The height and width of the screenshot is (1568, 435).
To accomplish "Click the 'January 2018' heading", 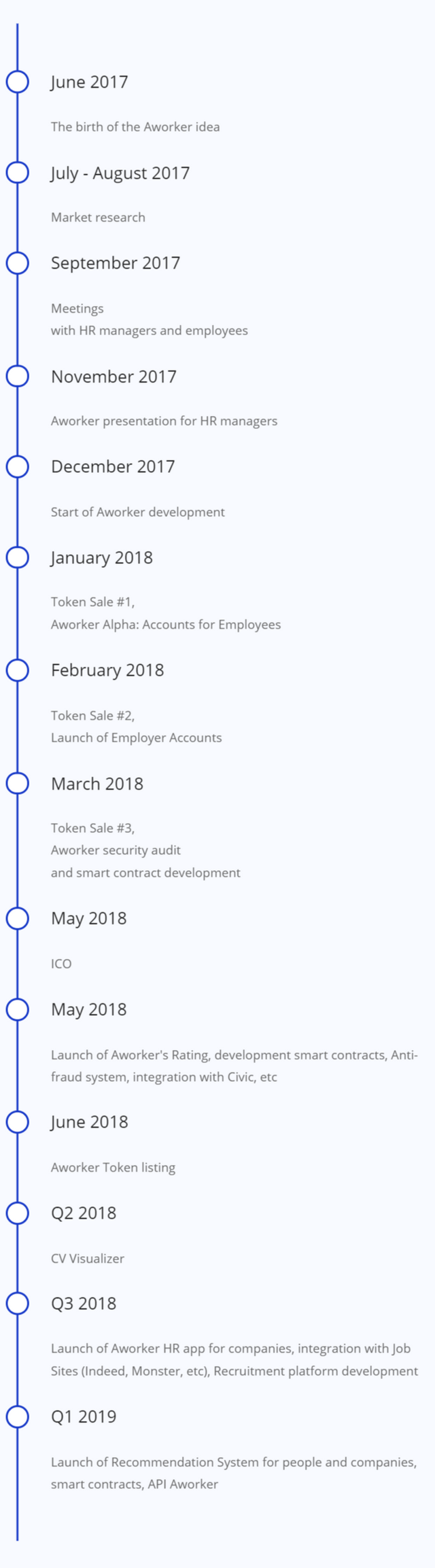I will [102, 557].
